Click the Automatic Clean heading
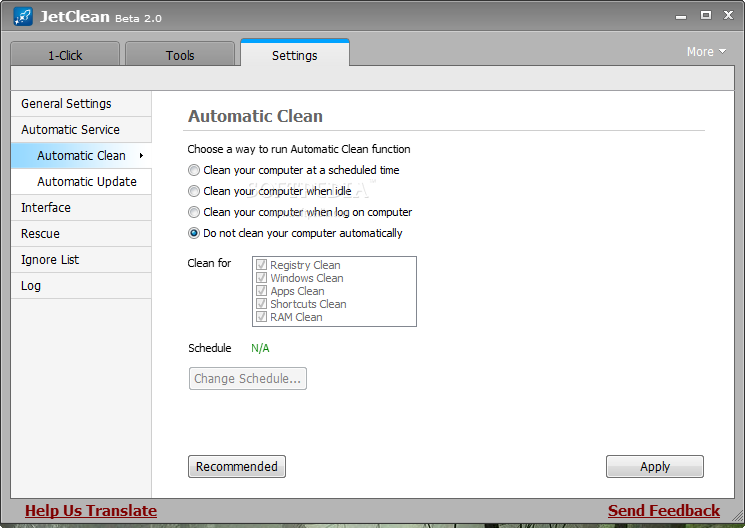The image size is (745, 528). [256, 116]
